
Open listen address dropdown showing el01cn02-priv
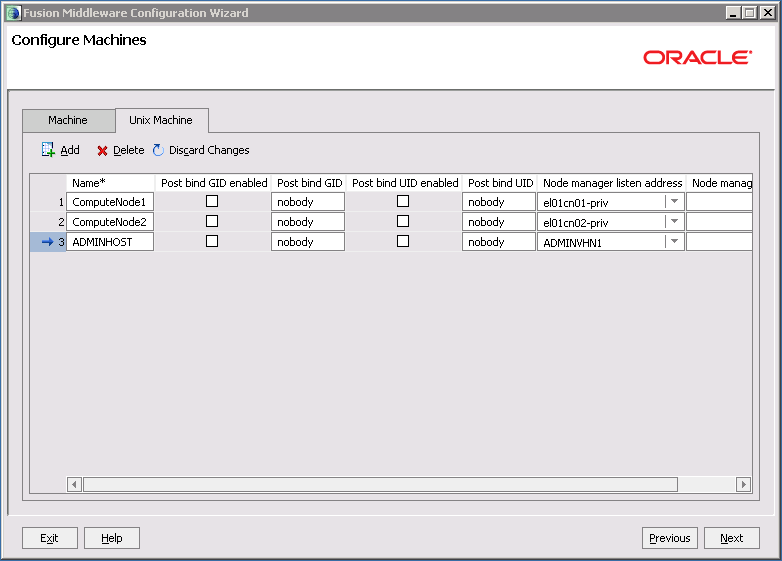coord(674,221)
